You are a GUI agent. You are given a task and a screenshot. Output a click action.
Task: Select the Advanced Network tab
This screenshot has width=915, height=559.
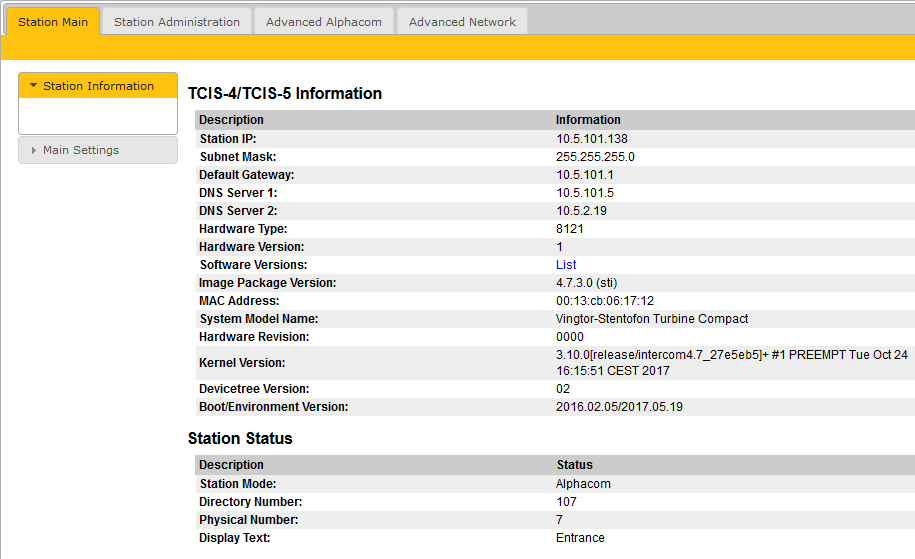click(462, 21)
